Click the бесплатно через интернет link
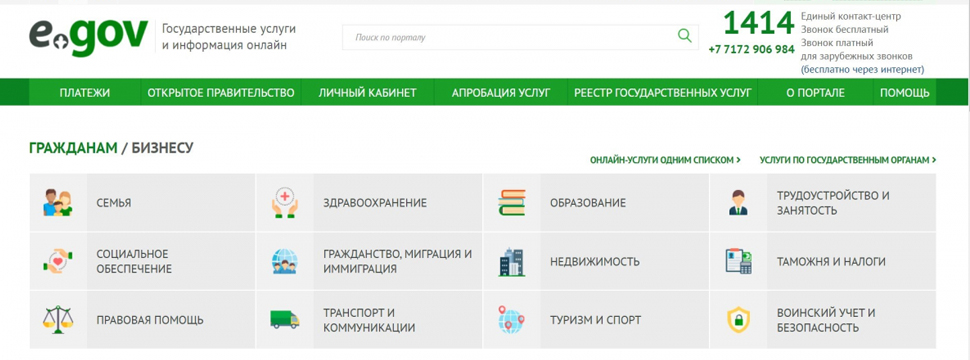Viewport: 970px width, 360px height. click(x=862, y=69)
